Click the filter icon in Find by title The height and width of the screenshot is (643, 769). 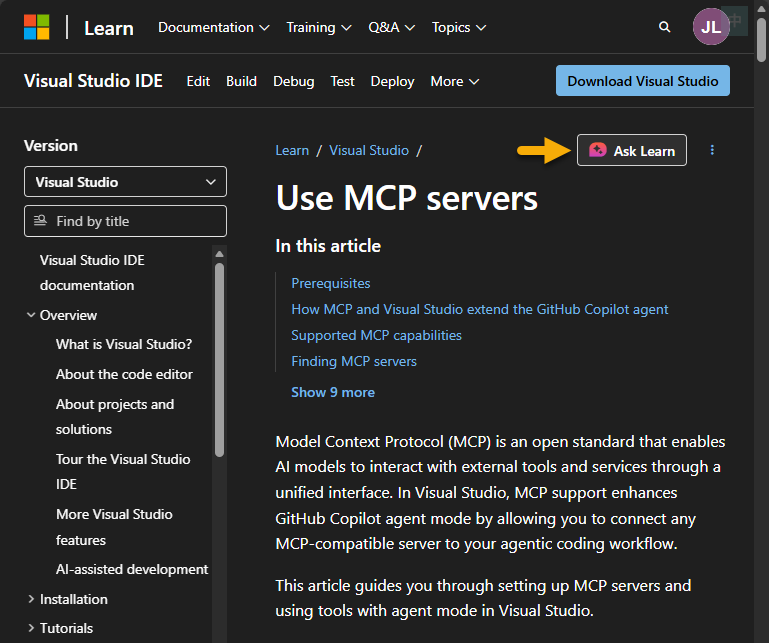pyautogui.click(x=41, y=221)
